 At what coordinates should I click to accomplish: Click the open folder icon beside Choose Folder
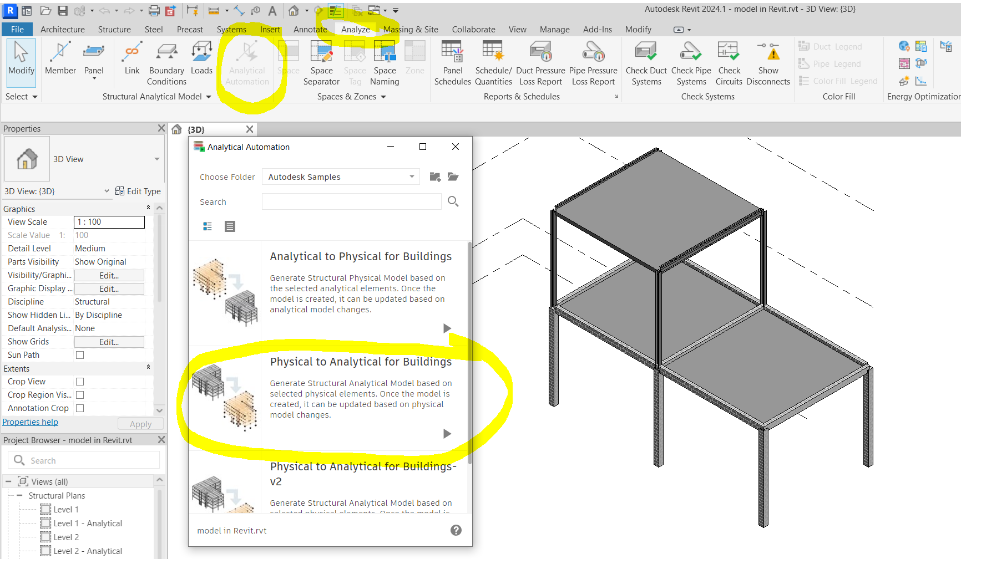coord(453,177)
